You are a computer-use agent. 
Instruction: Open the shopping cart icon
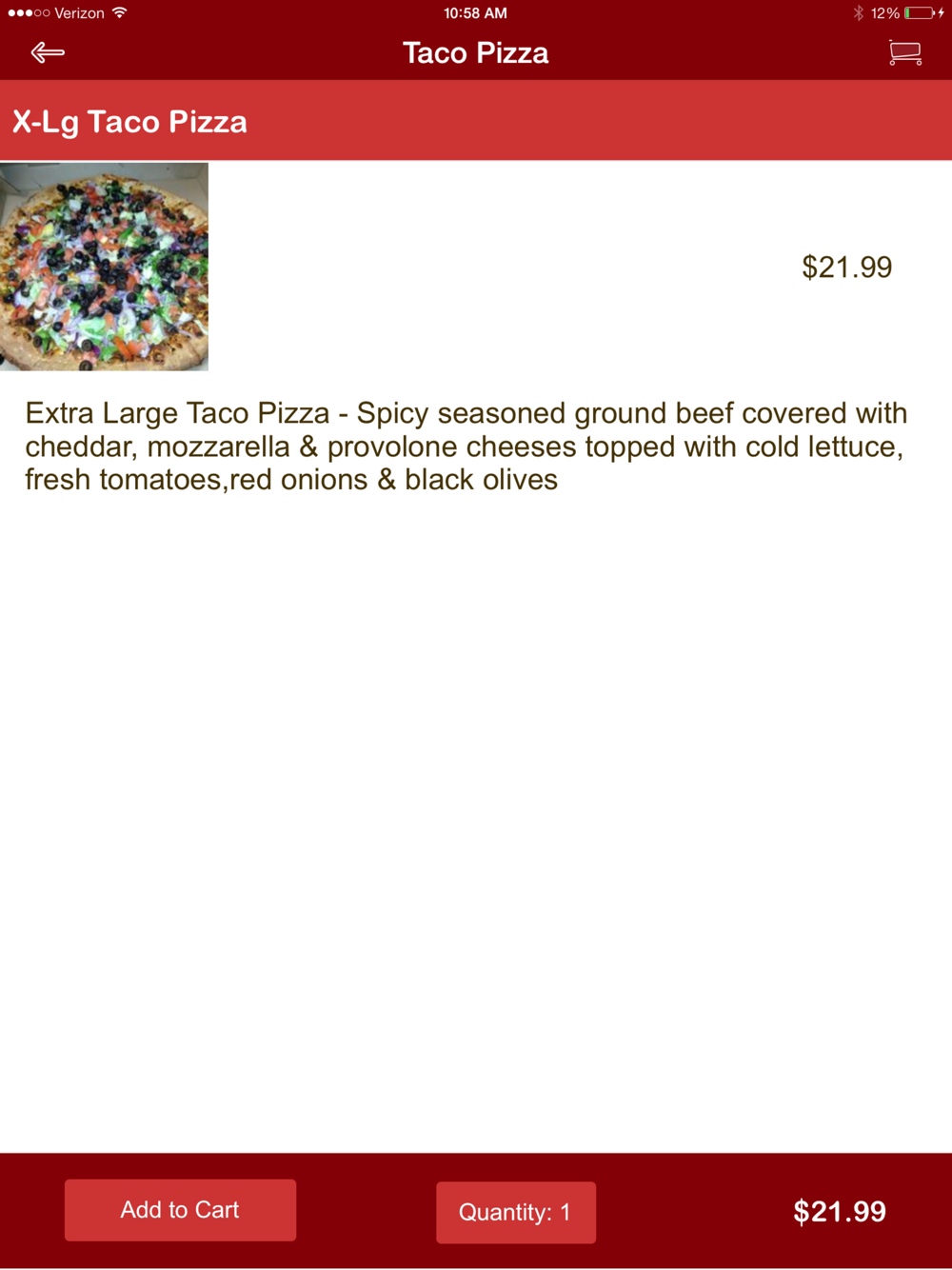click(x=904, y=52)
